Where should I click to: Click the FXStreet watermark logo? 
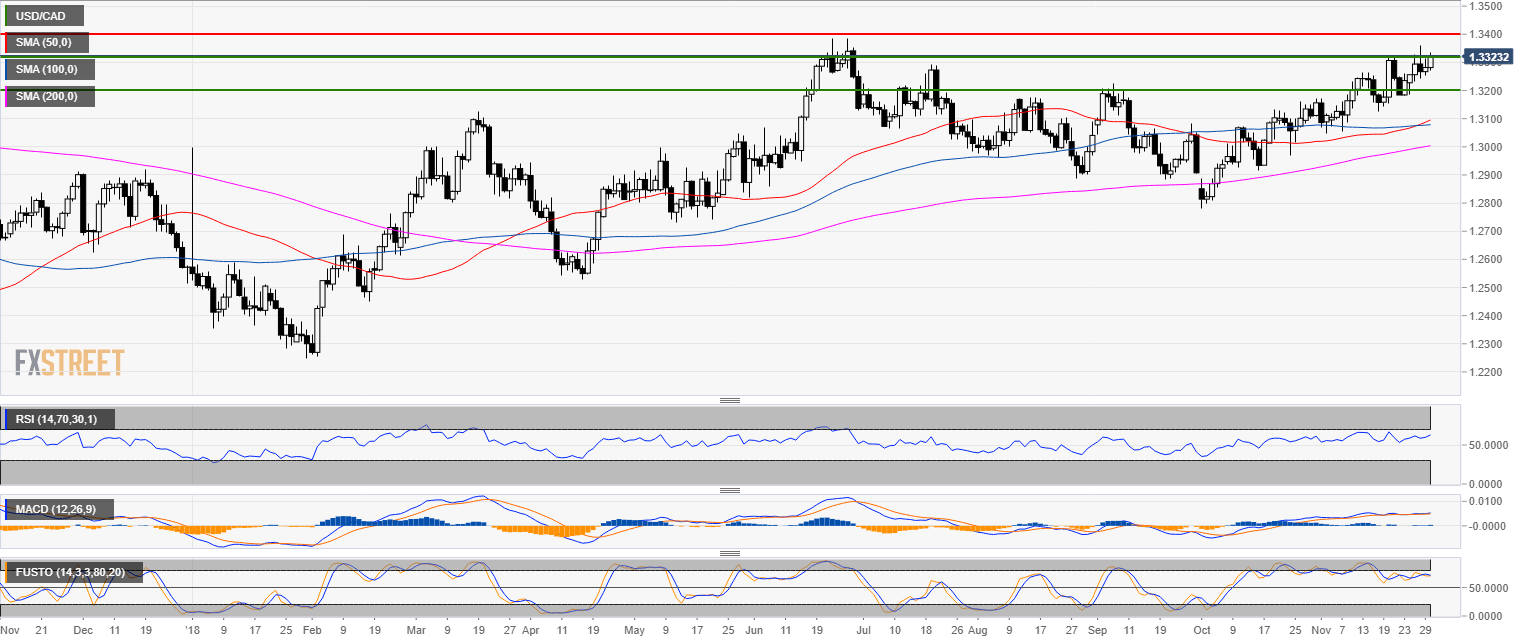click(69, 362)
